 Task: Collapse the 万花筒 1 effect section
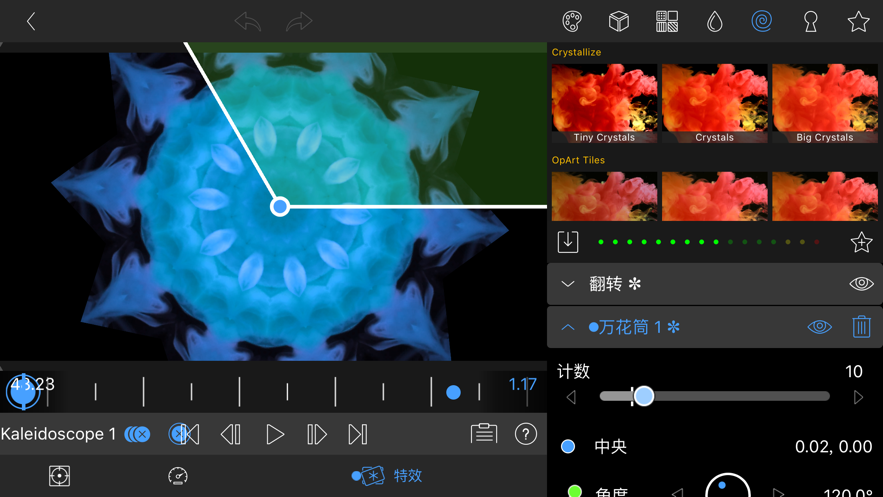(x=568, y=327)
